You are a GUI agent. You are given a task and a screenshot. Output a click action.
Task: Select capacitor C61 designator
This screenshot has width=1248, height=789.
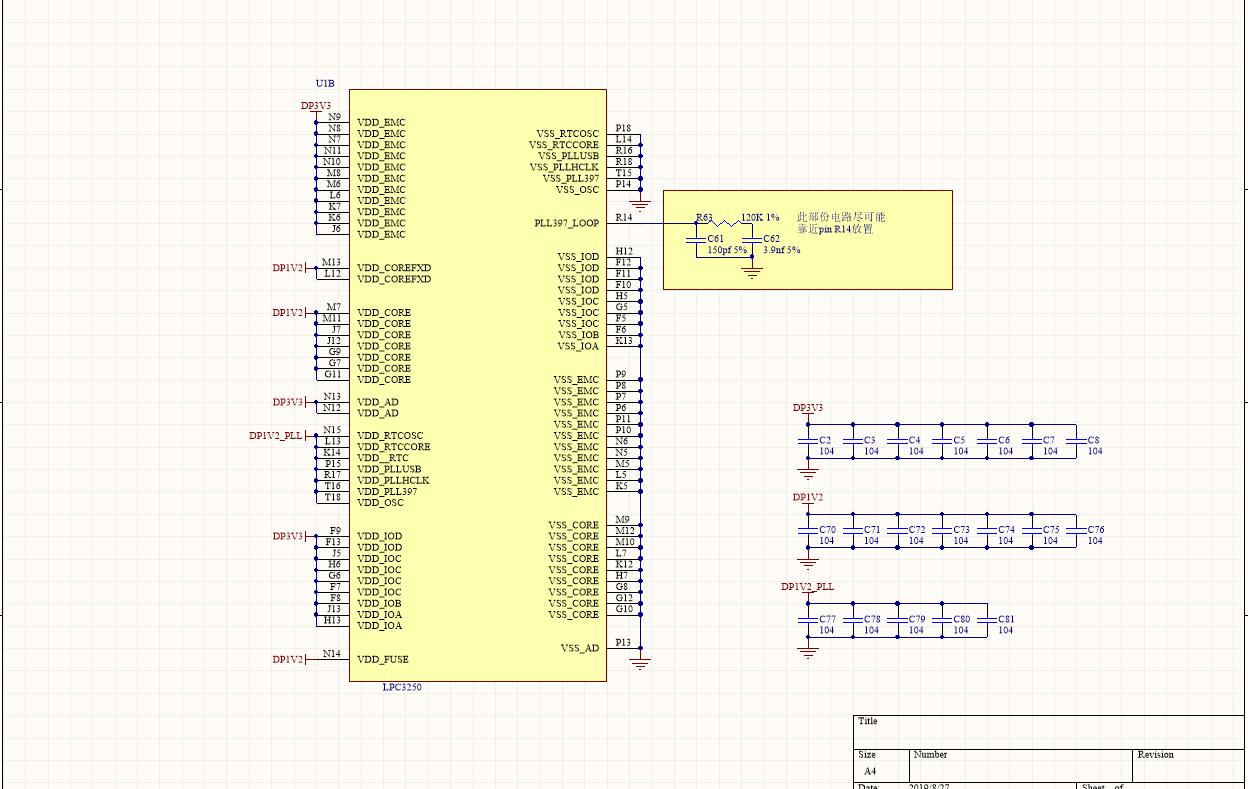click(x=716, y=239)
